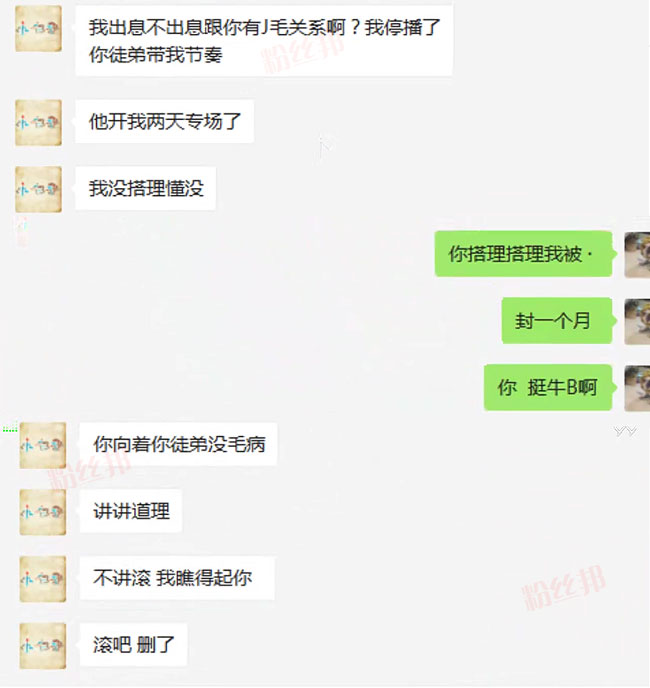Click own avatar next to '你 挺牛B啊'
This screenshot has width=650, height=688.
(637, 388)
